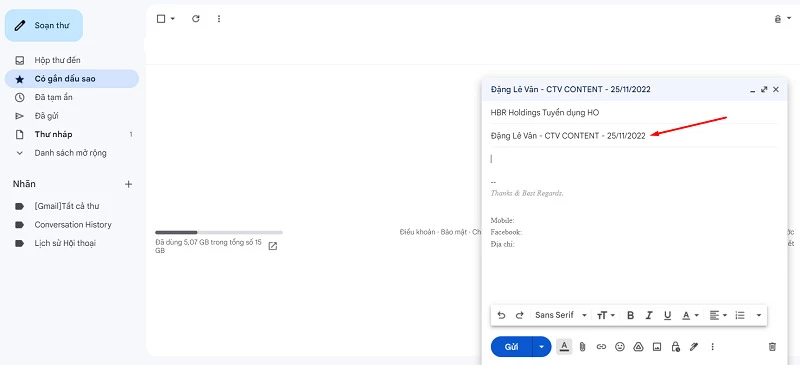Open storage management external link icon
Image resolution: width=800 pixels, height=365 pixels.
point(273,247)
